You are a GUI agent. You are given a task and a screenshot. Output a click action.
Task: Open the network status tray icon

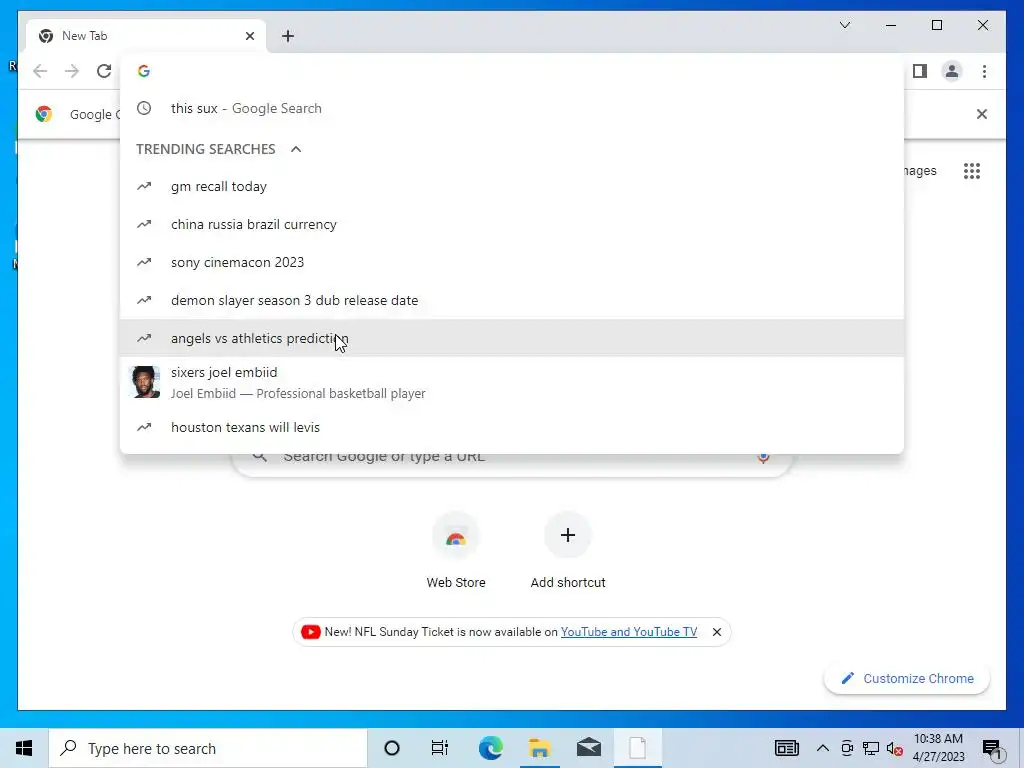click(871, 748)
